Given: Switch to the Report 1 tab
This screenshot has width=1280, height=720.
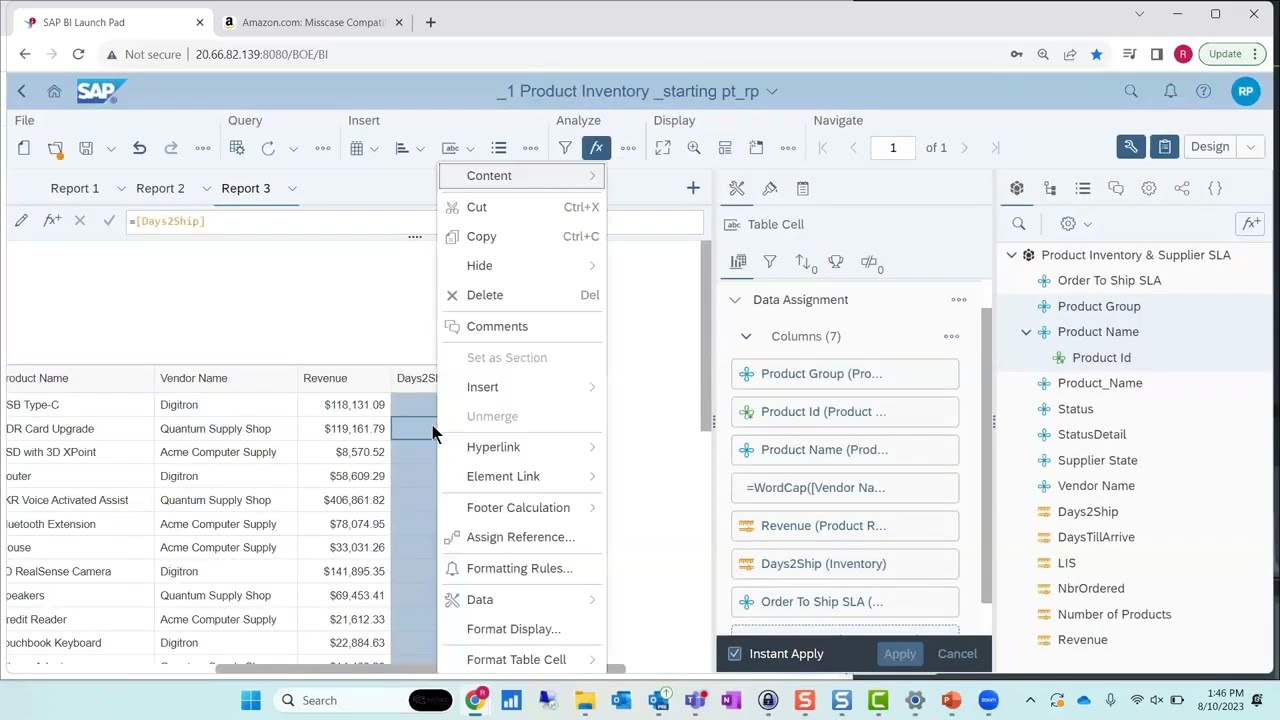Looking at the screenshot, I should click(75, 188).
